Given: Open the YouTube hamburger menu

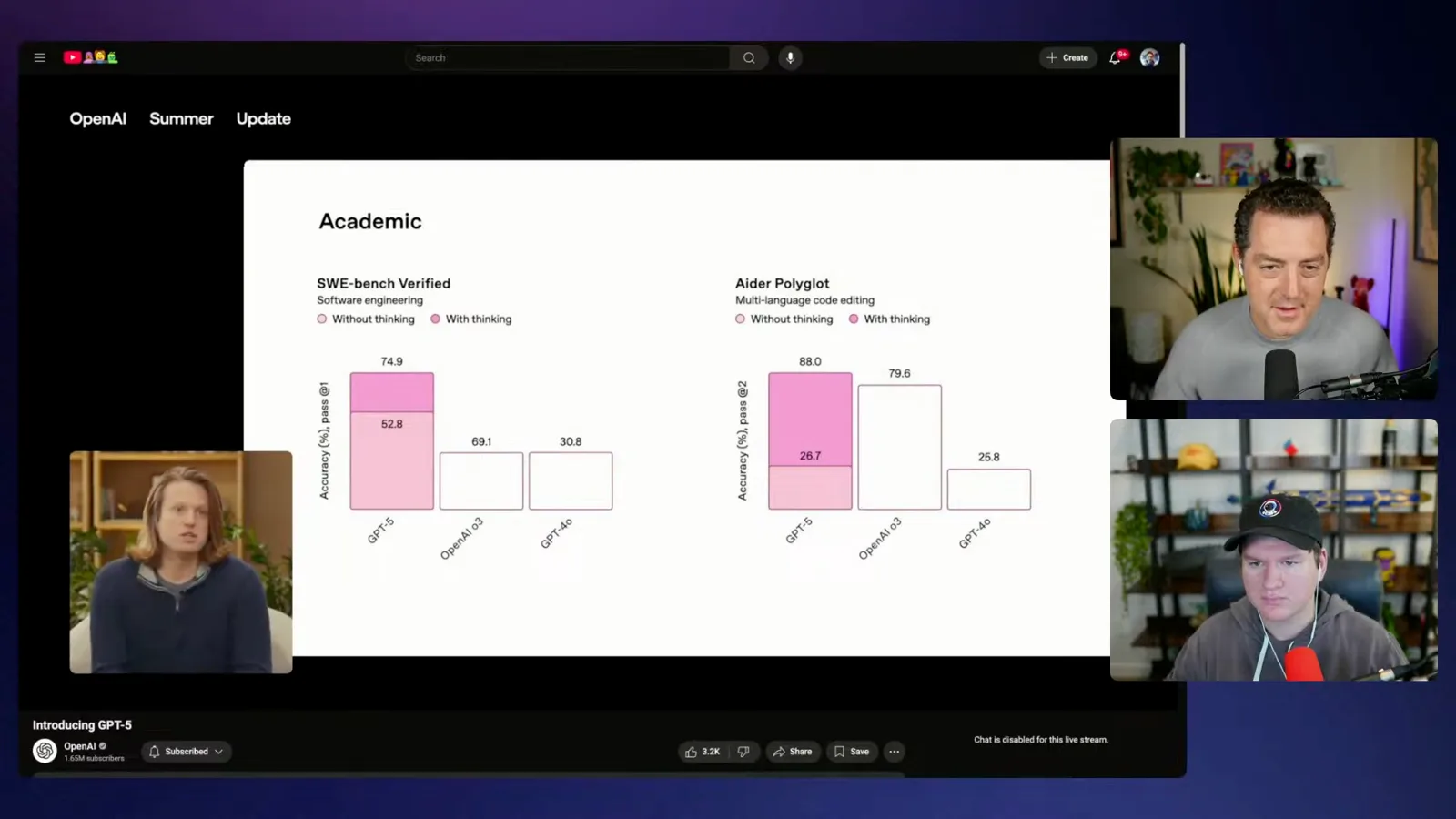Looking at the screenshot, I should (40, 57).
